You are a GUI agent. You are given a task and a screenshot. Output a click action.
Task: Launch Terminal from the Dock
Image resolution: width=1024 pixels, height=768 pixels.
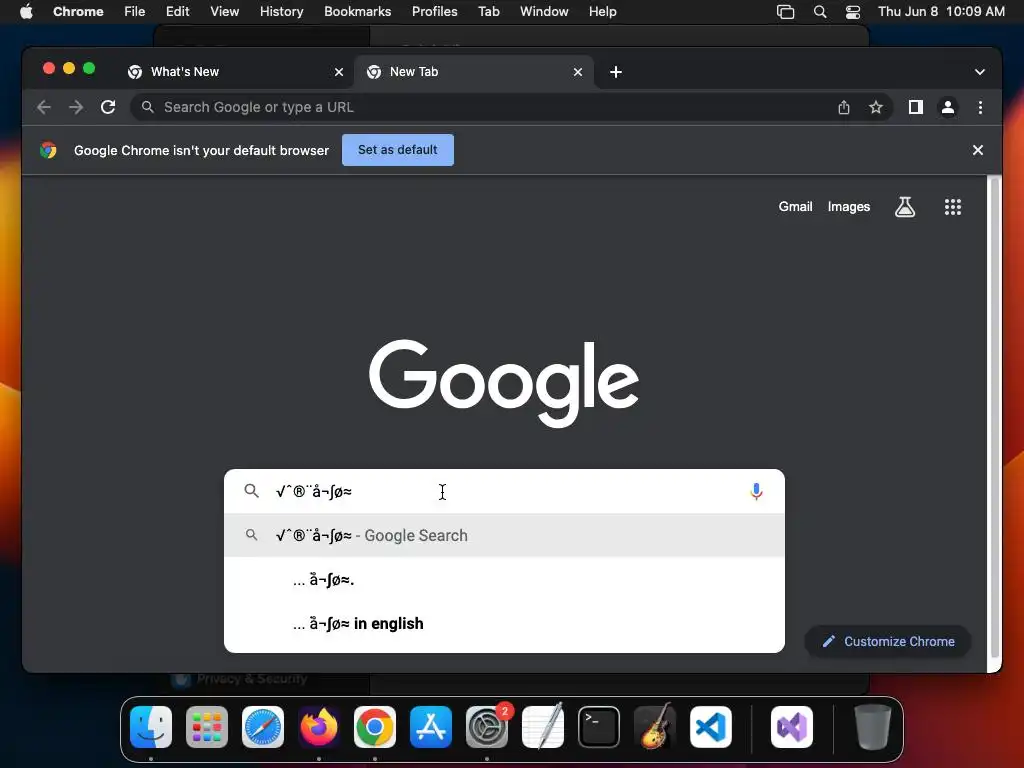(x=599, y=727)
